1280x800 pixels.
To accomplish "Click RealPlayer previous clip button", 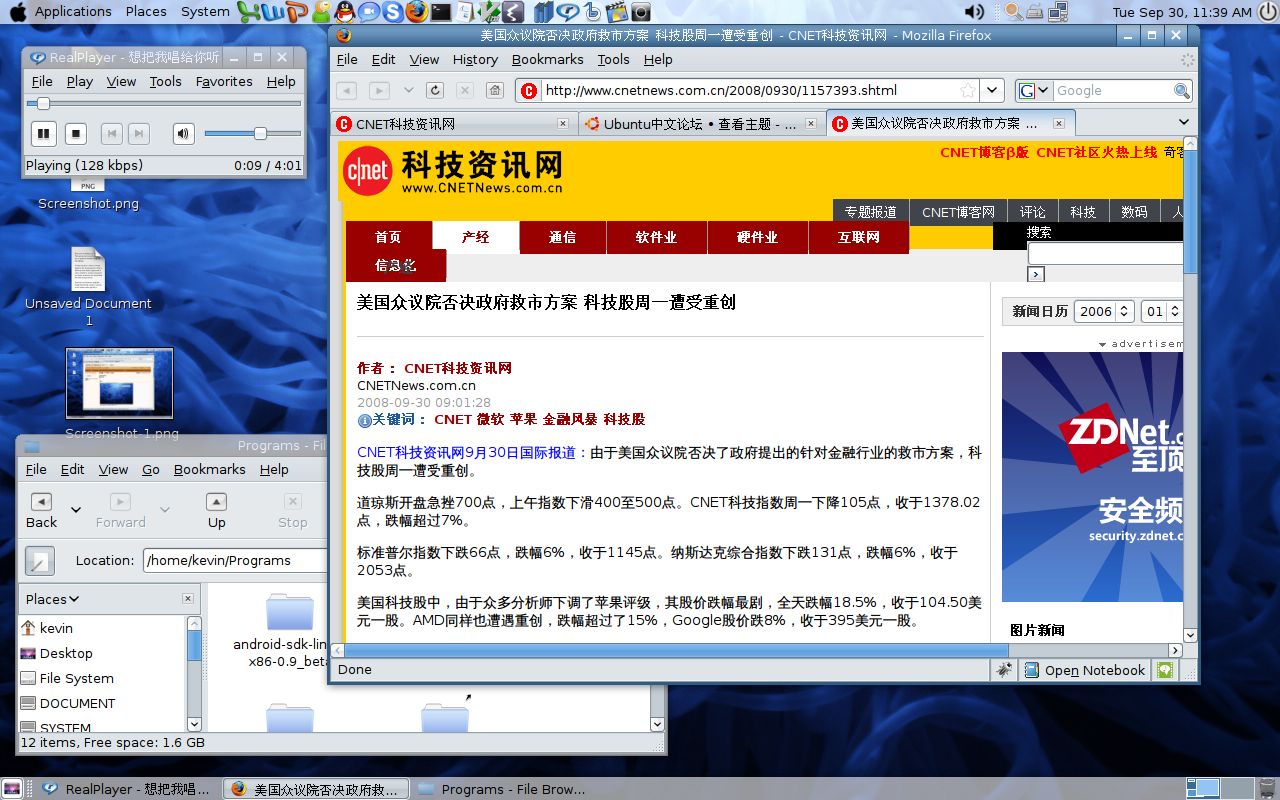I will tap(112, 133).
